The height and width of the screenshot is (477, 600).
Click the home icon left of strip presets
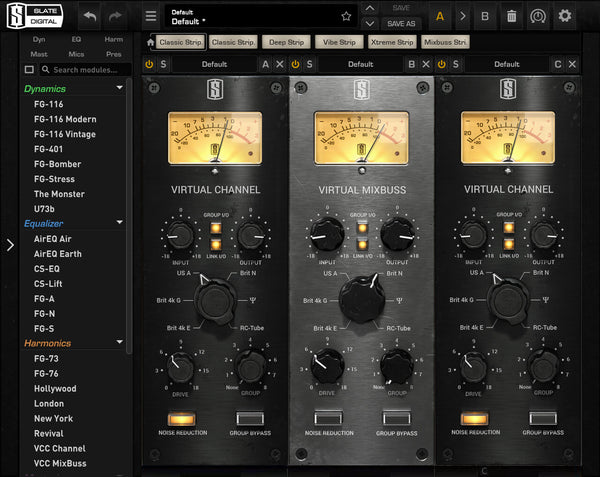point(150,43)
